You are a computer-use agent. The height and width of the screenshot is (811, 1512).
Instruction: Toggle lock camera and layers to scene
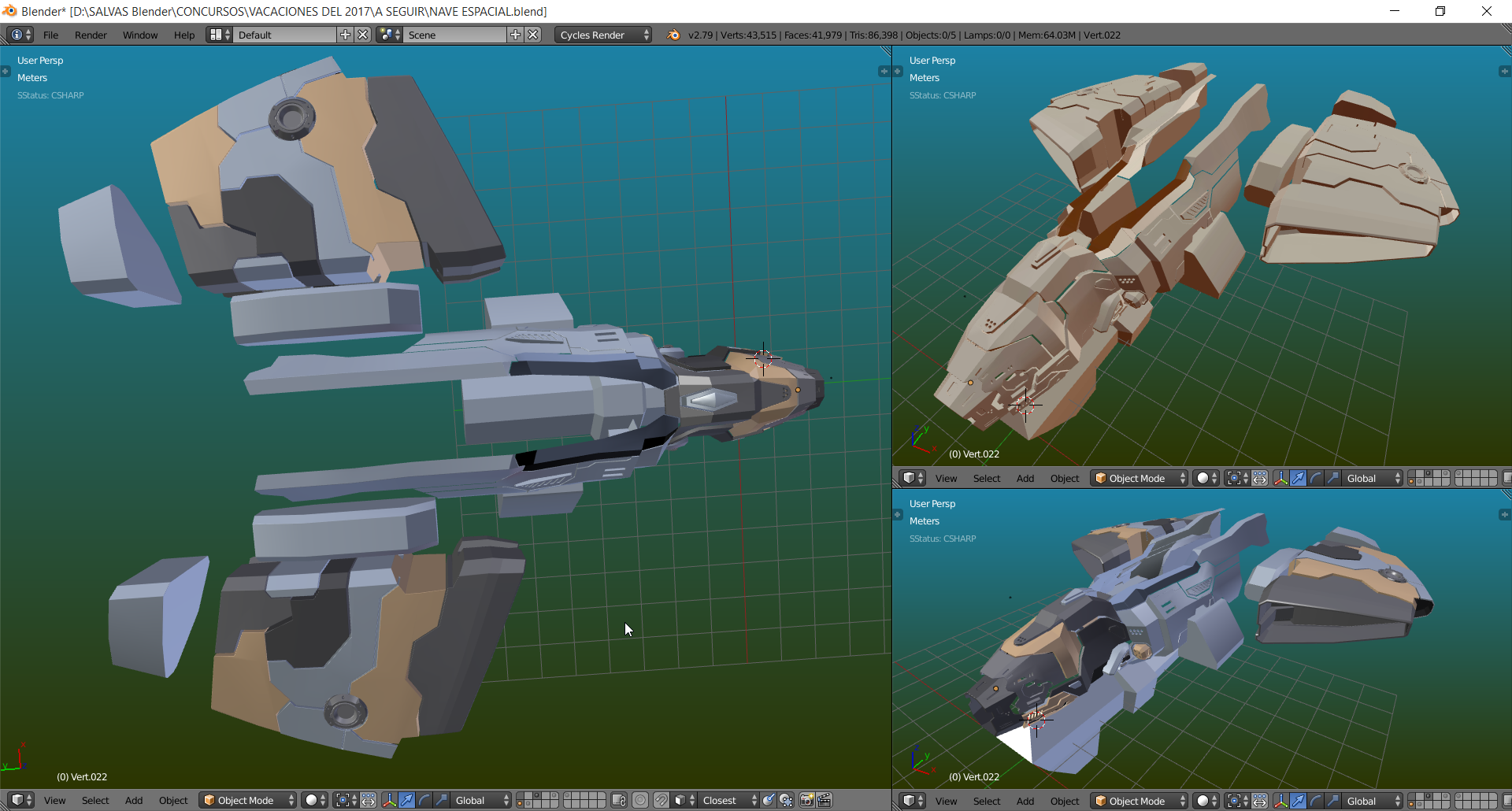620,800
